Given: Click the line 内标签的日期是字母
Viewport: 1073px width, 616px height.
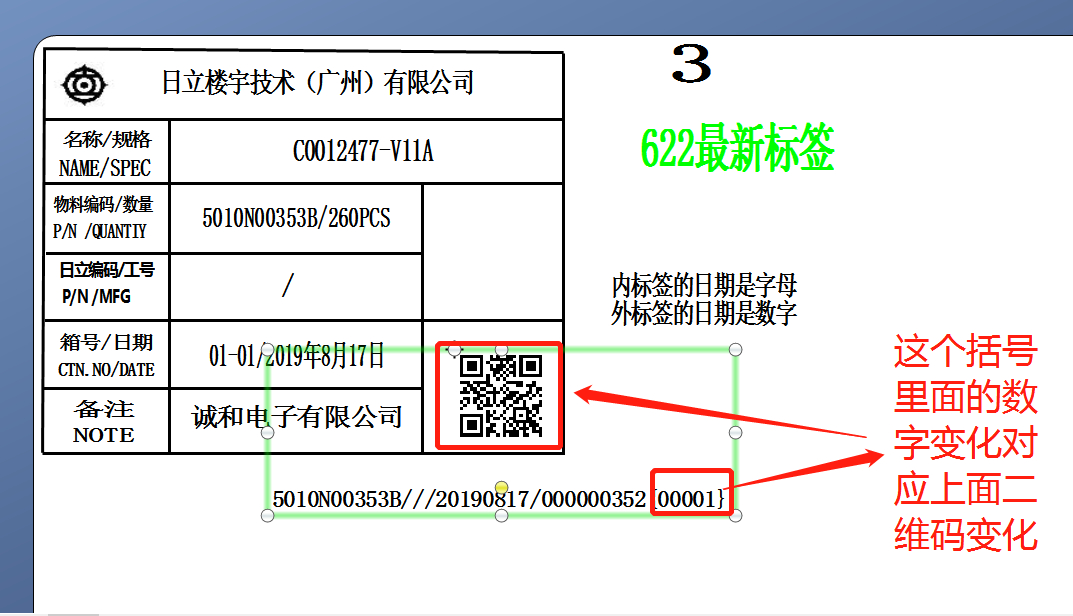Looking at the screenshot, I should [704, 285].
